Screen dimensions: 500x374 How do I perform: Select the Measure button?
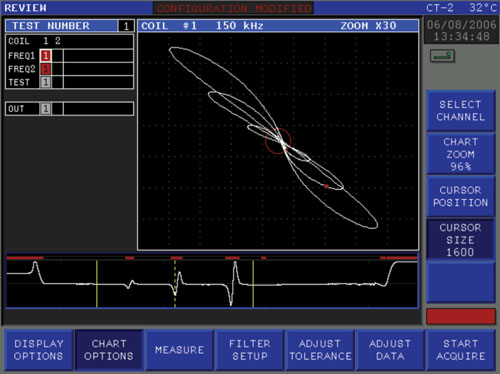[179, 350]
